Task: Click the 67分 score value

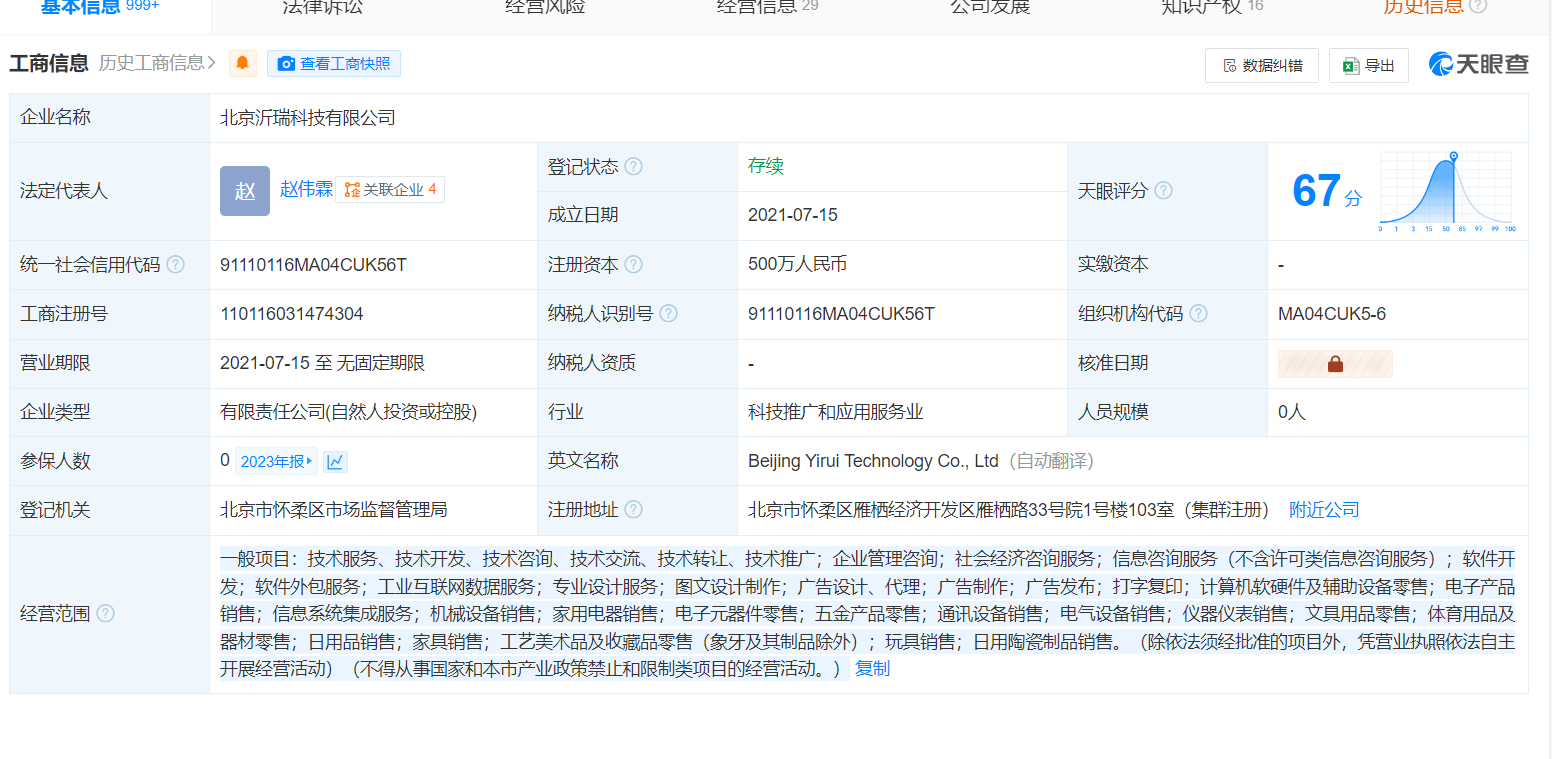Action: [x=1327, y=191]
